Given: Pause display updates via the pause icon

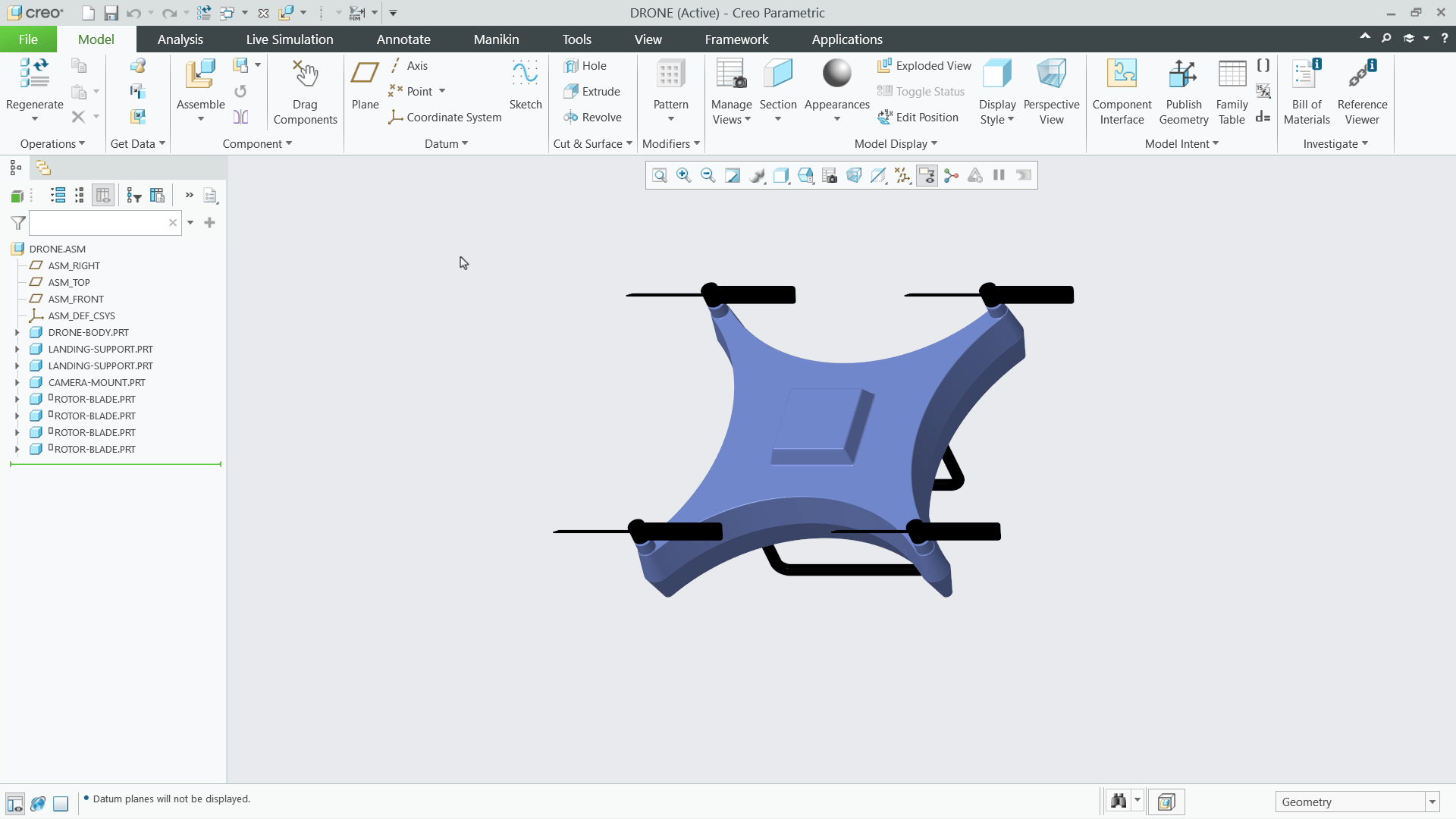Looking at the screenshot, I should coord(999,175).
